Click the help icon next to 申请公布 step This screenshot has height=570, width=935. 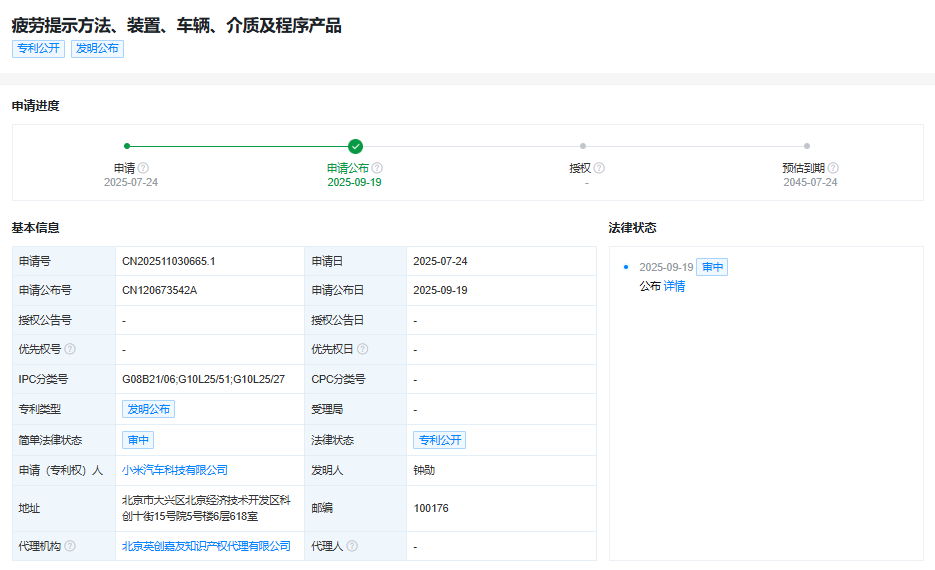(377, 168)
